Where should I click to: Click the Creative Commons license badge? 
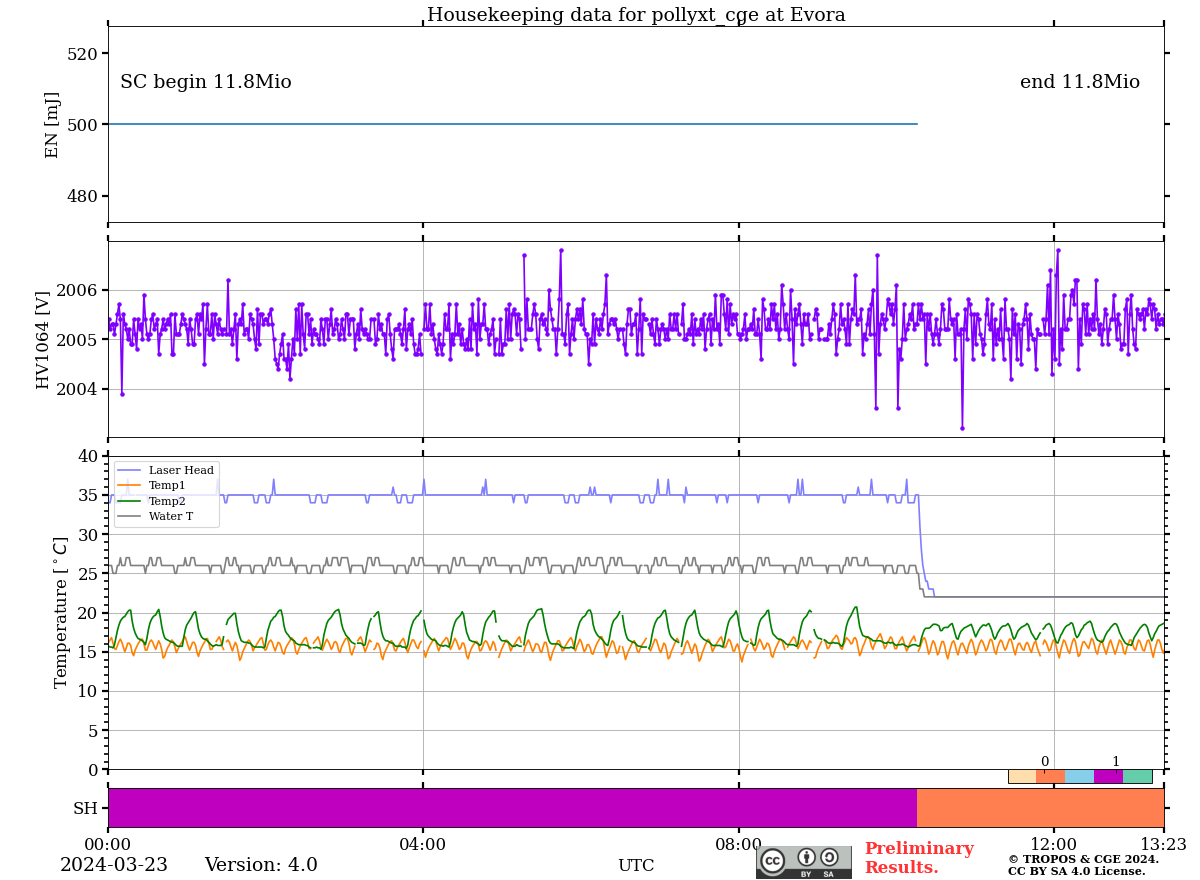804,862
